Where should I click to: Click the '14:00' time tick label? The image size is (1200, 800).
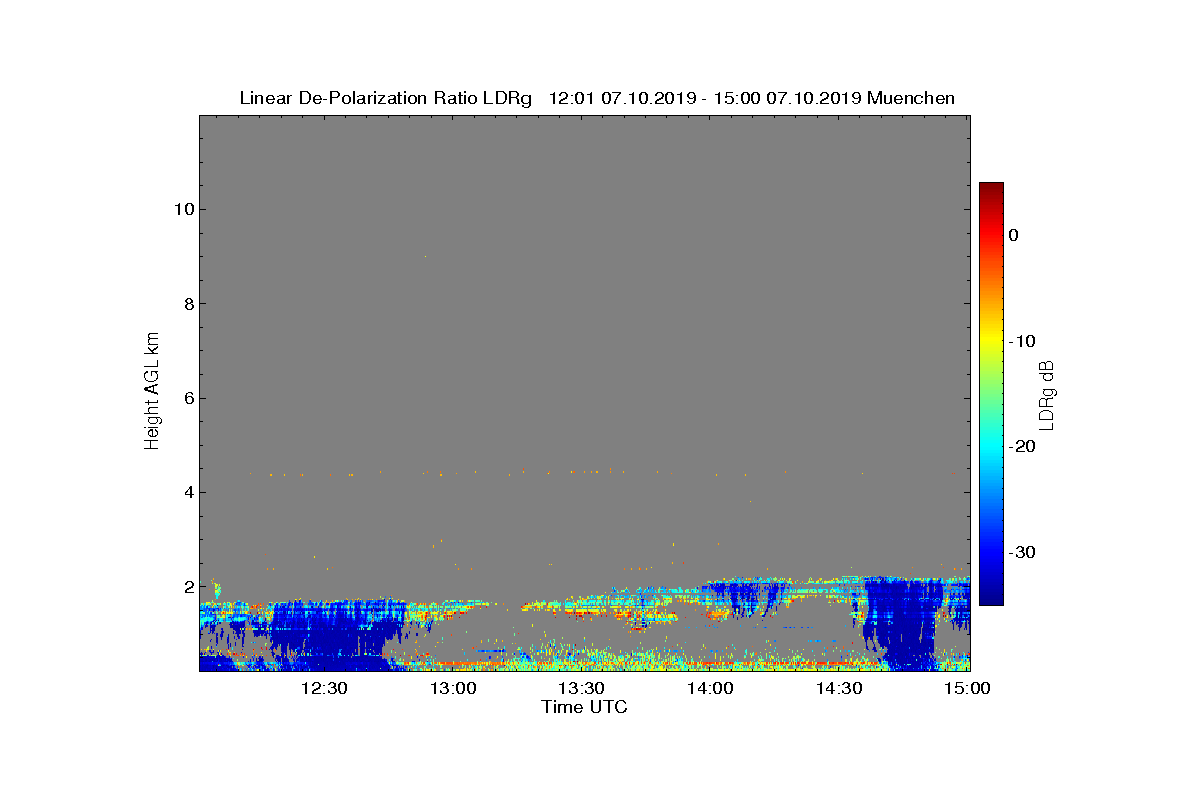pyautogui.click(x=710, y=689)
